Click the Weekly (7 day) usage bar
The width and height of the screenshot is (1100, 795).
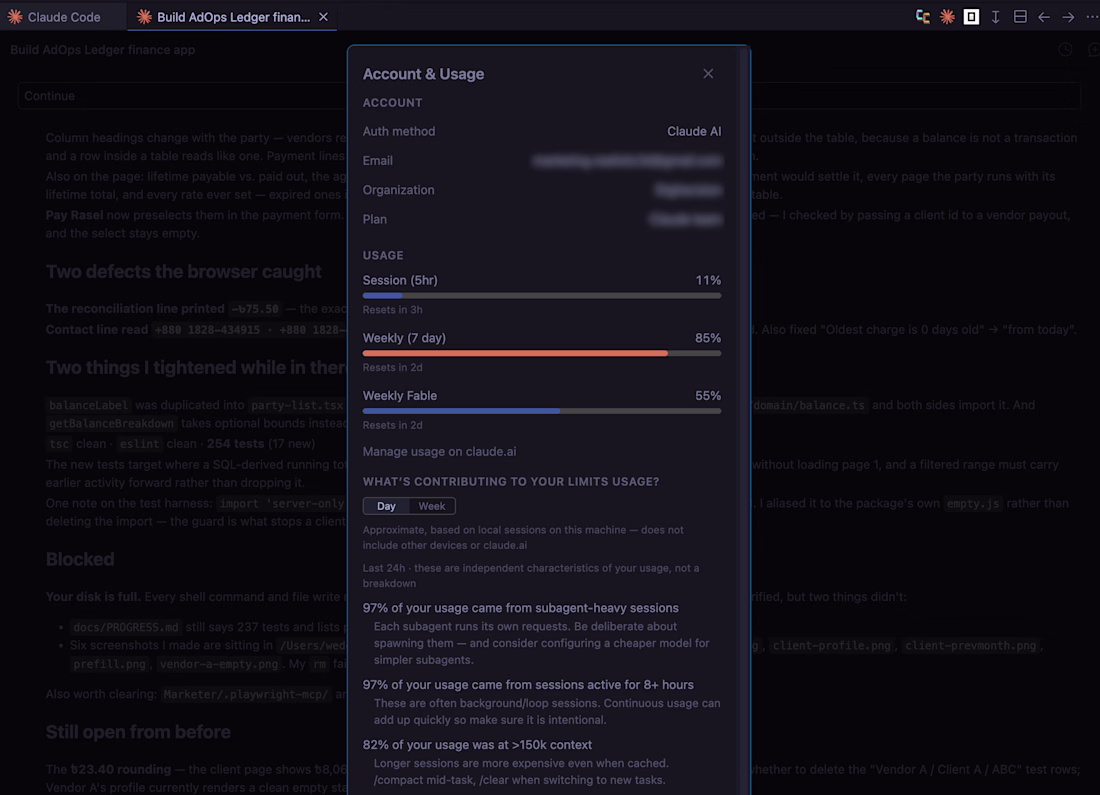tap(542, 354)
